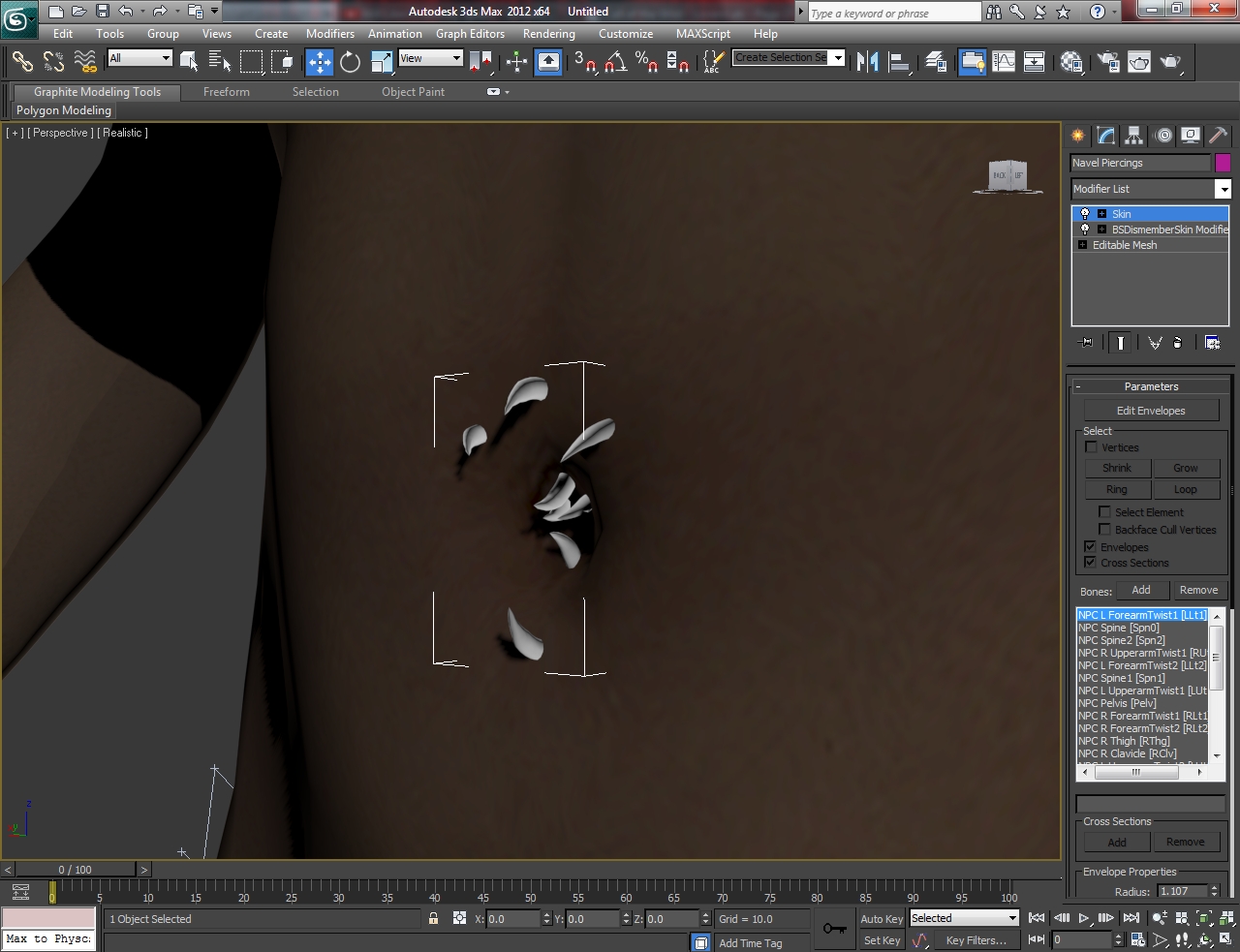Choose the Rectangular Selection Region tool
The width and height of the screenshot is (1240, 952).
tap(251, 62)
